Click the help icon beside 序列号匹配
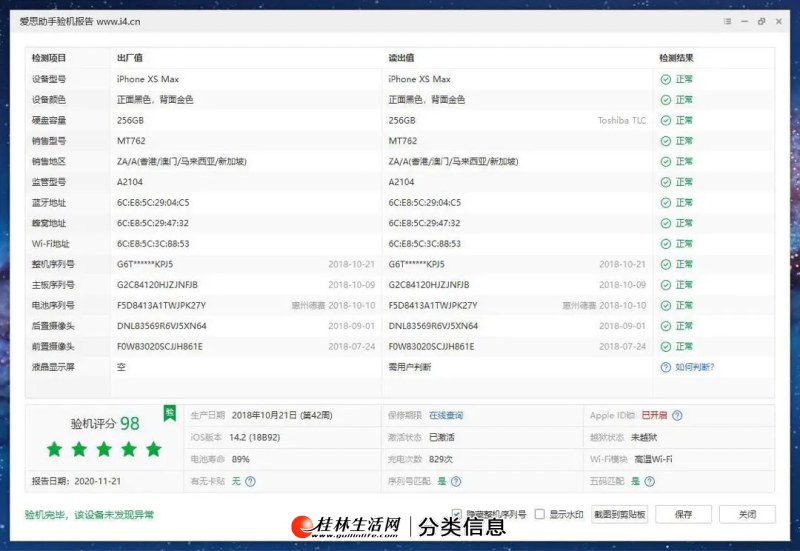800x551 pixels. click(x=456, y=481)
